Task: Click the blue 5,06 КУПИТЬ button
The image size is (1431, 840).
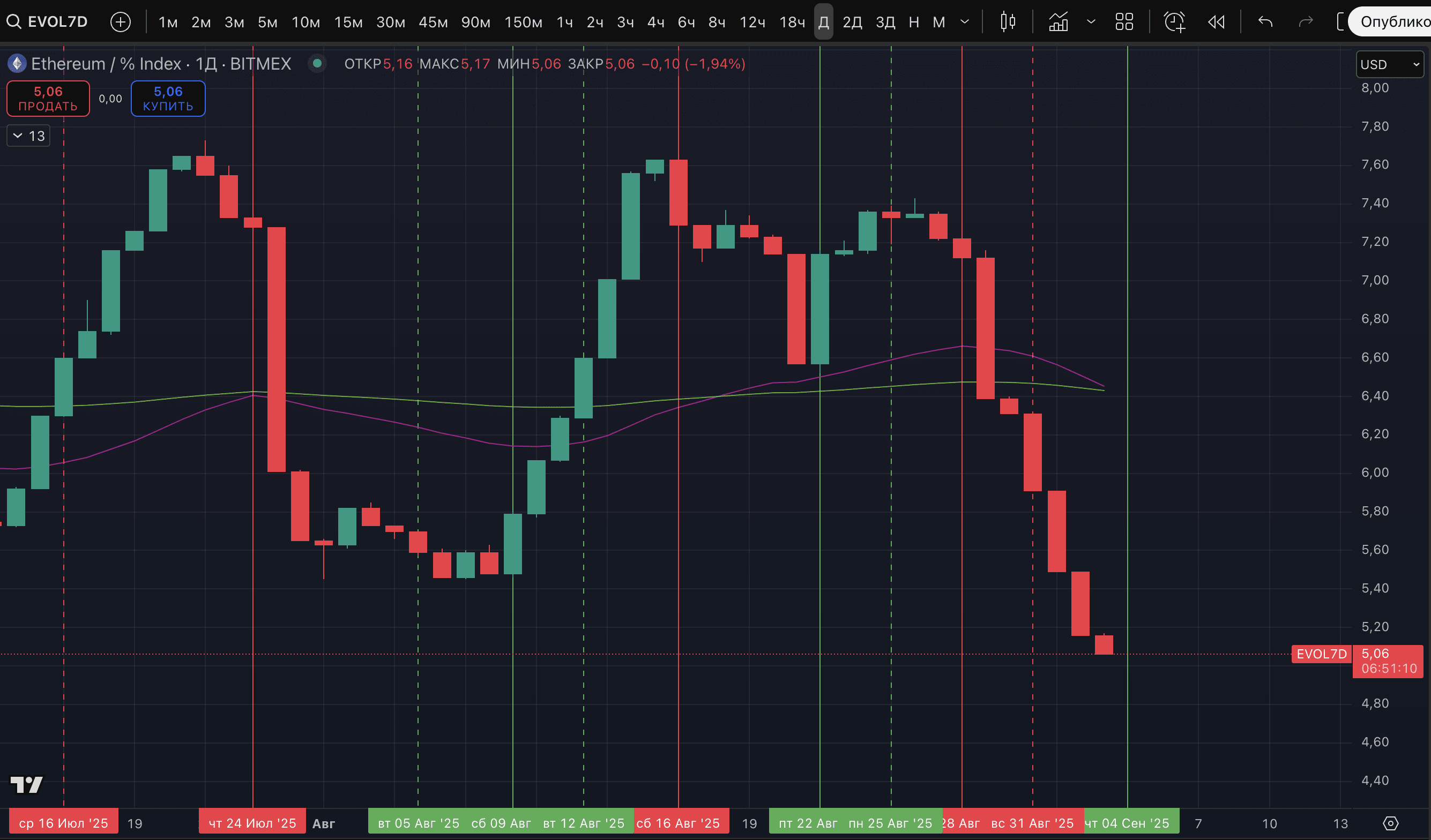Action: pyautogui.click(x=168, y=98)
